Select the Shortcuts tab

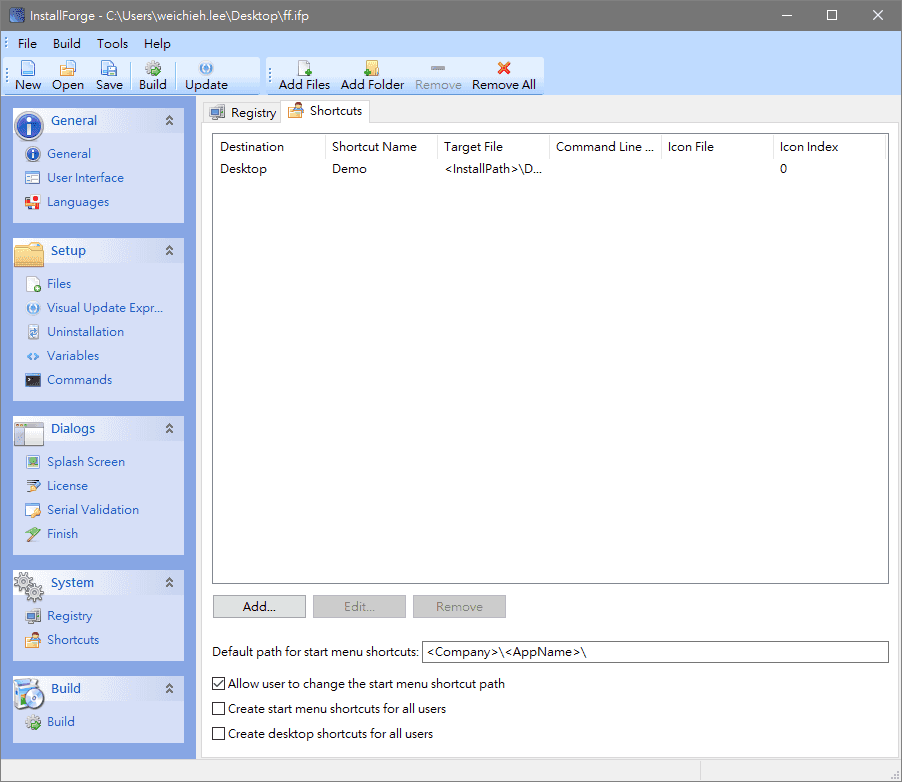coord(326,111)
